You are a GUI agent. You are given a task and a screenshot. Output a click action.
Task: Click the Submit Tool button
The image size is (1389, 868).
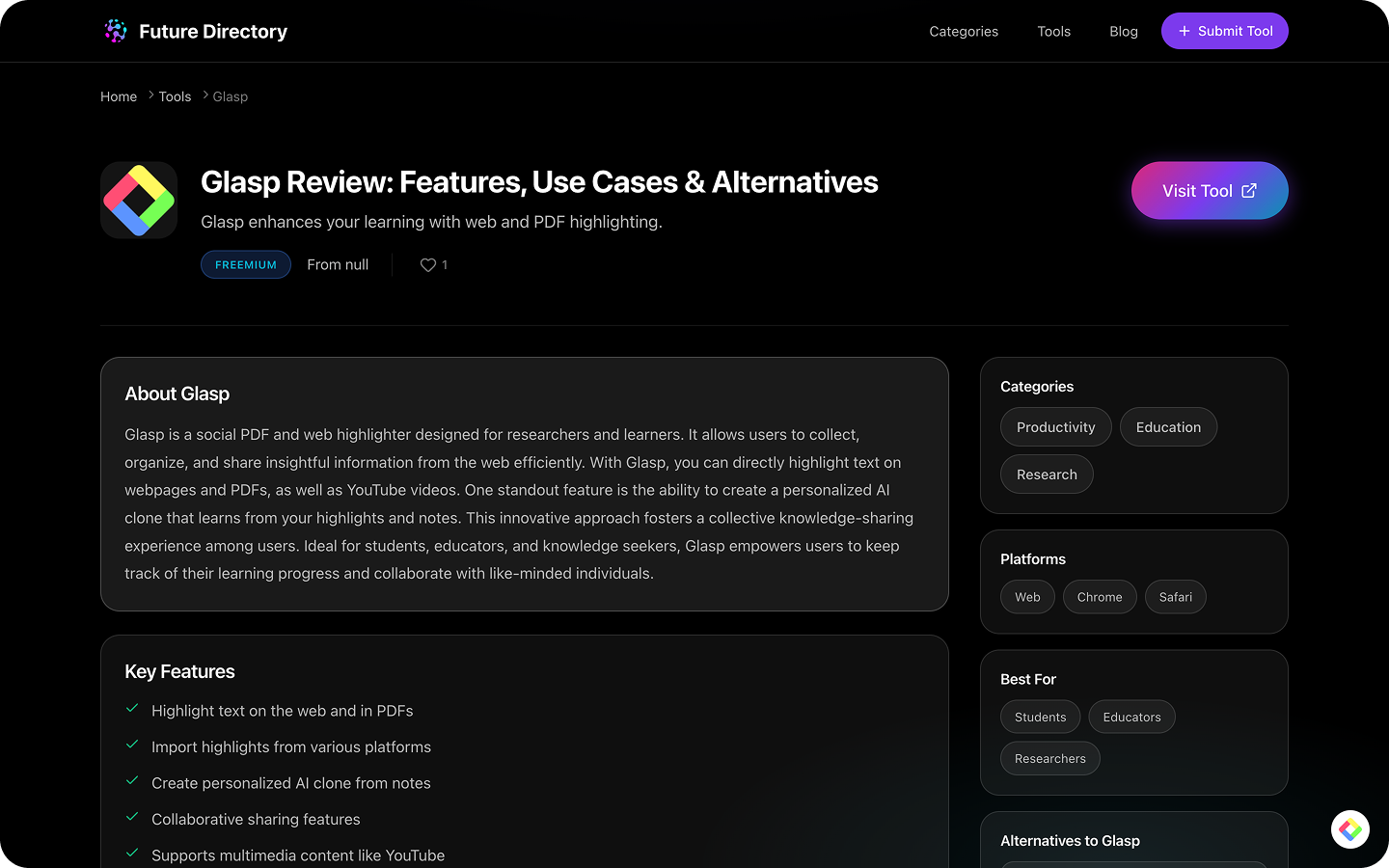1225,31
